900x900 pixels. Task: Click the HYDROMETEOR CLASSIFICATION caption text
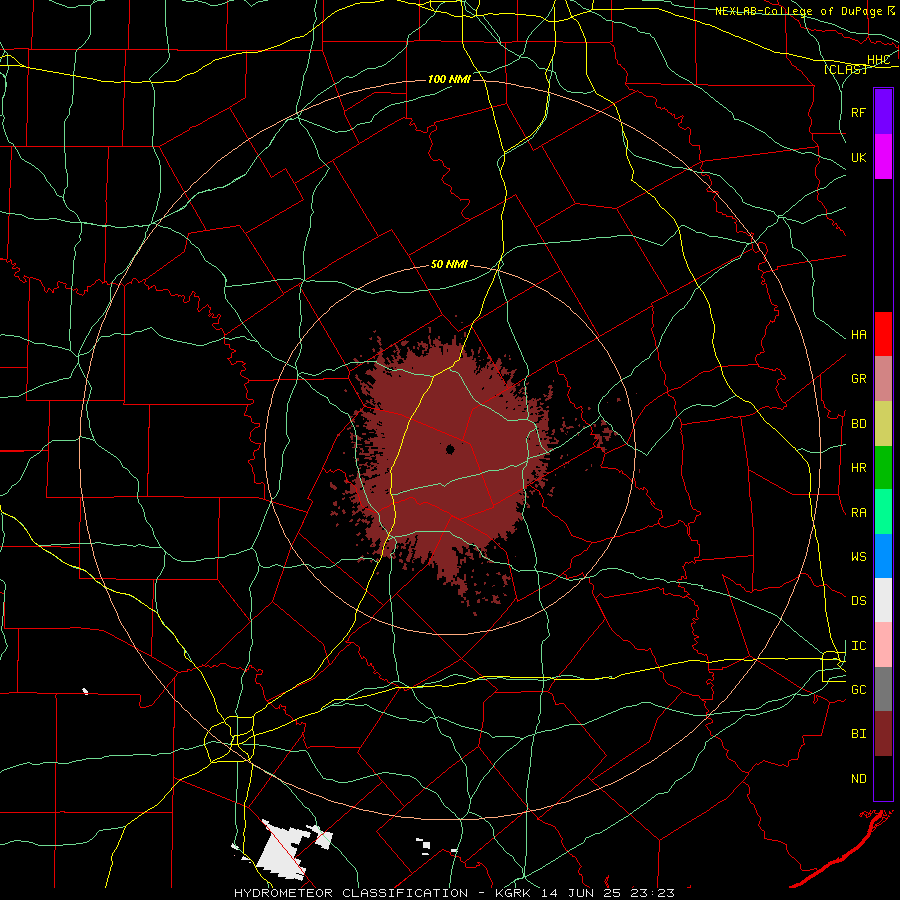(351, 893)
